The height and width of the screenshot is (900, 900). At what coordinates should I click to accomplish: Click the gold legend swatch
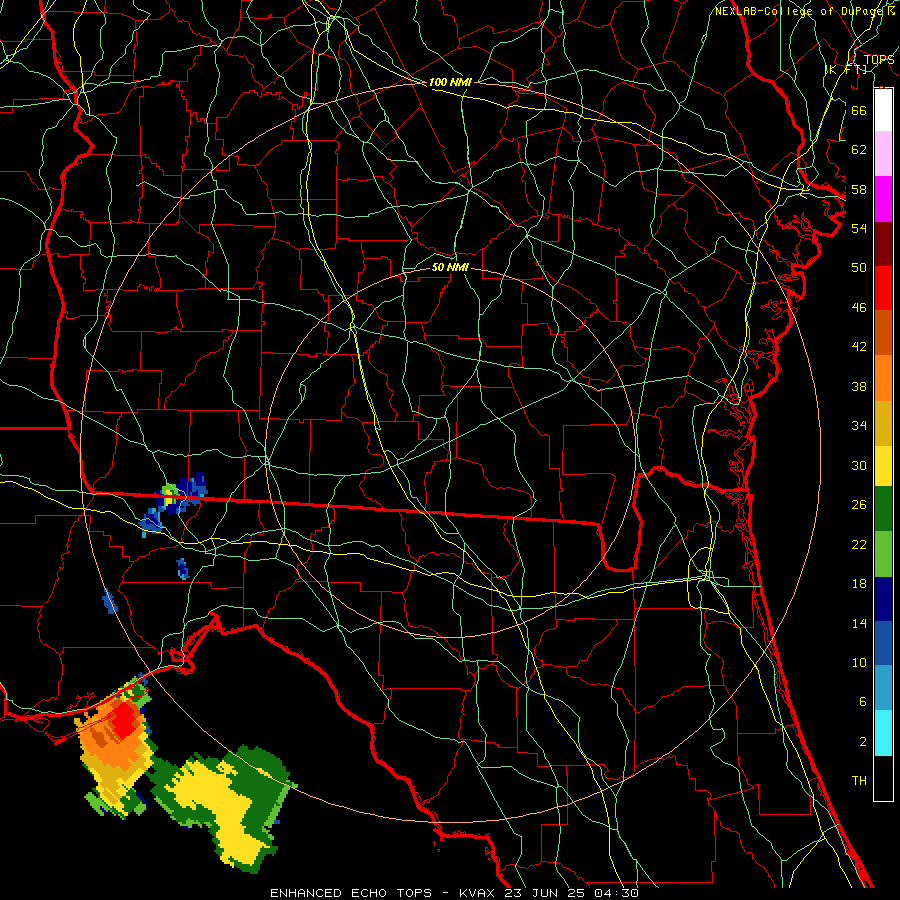[x=883, y=422]
